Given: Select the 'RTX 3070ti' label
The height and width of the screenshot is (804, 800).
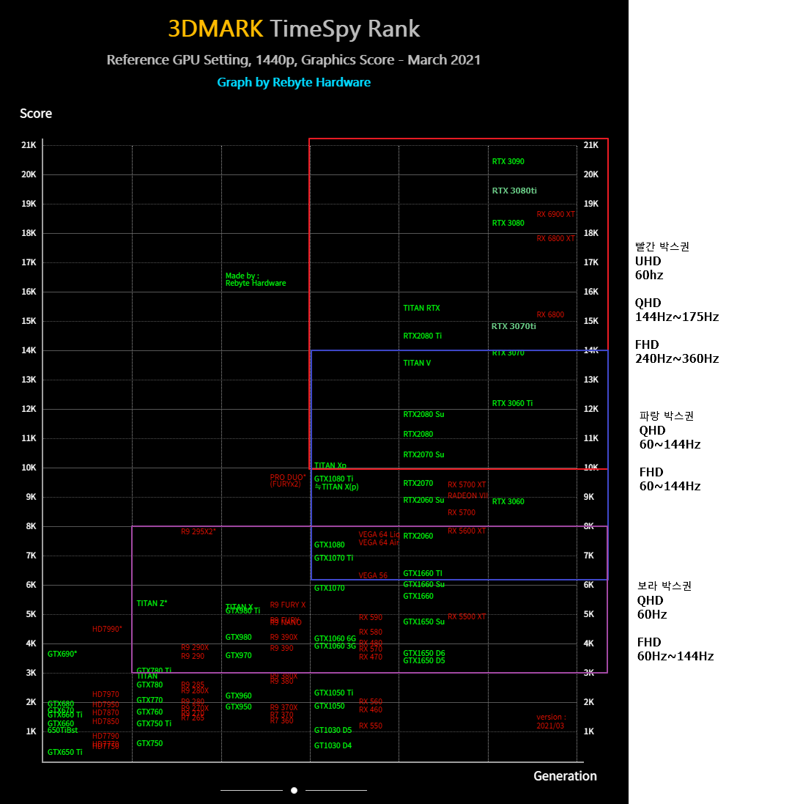Looking at the screenshot, I should [514, 327].
